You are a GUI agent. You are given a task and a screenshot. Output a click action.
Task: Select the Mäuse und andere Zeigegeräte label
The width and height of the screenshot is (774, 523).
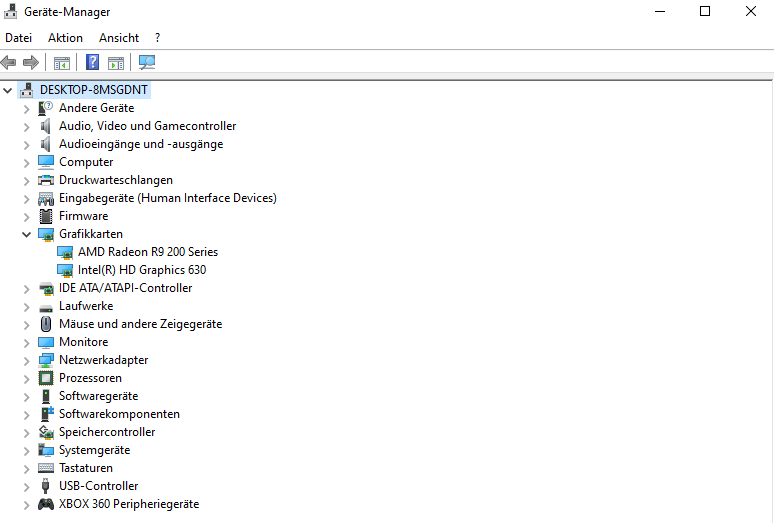141,324
